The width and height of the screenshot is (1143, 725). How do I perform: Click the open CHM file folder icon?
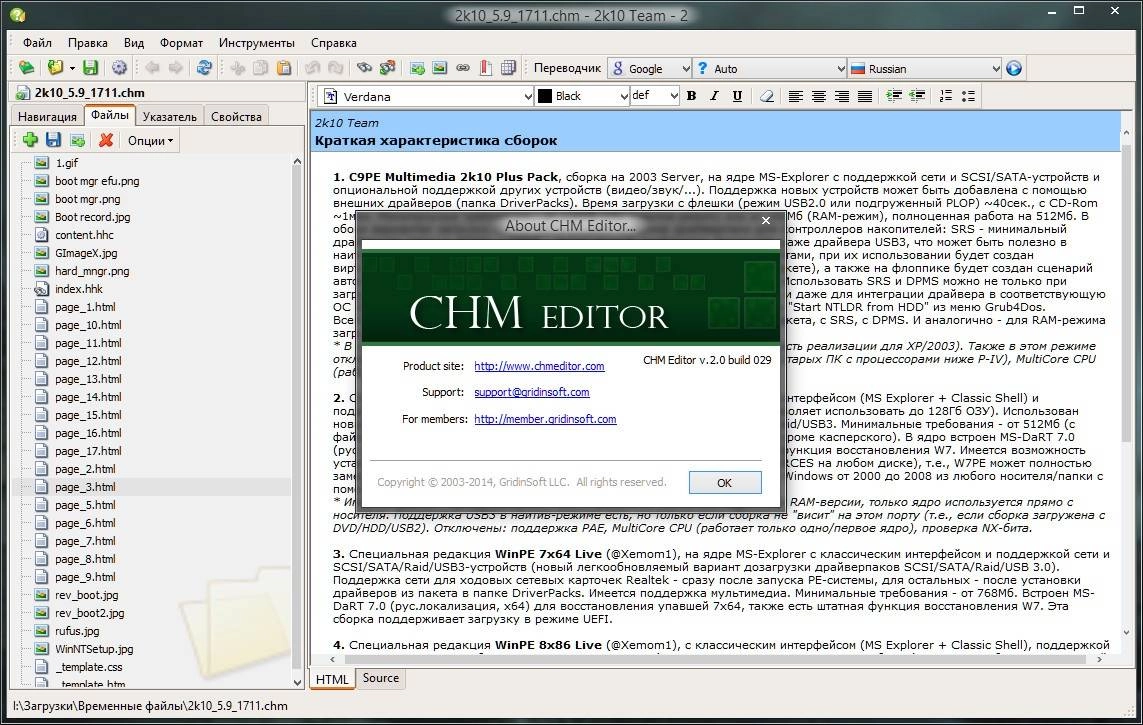(x=55, y=68)
